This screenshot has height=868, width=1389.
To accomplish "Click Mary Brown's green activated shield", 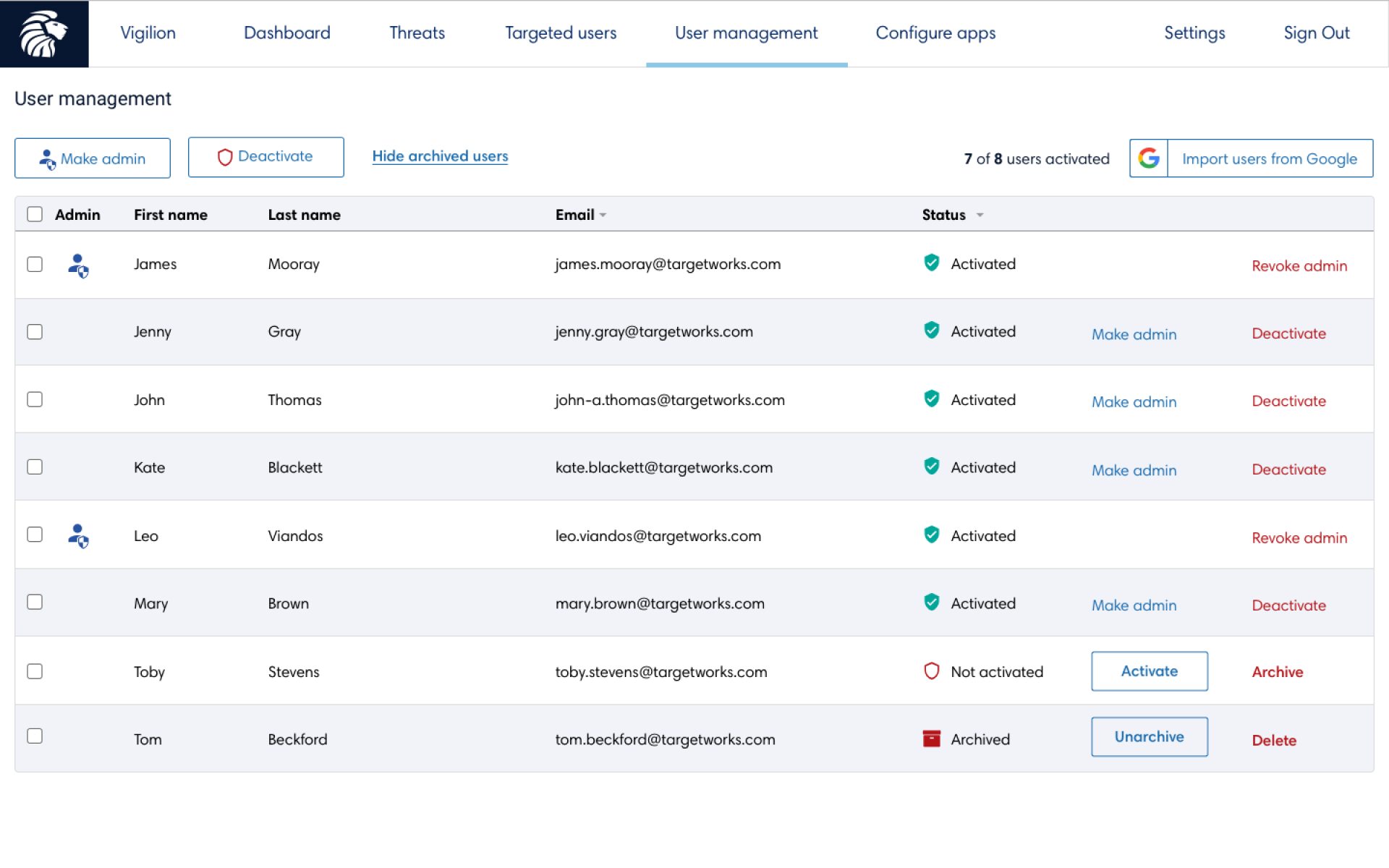I will 931,603.
